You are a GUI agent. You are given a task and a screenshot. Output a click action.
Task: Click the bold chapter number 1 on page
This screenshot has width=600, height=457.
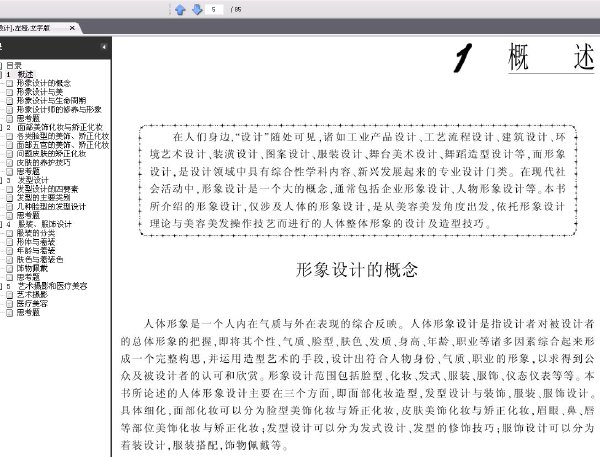(x=463, y=57)
